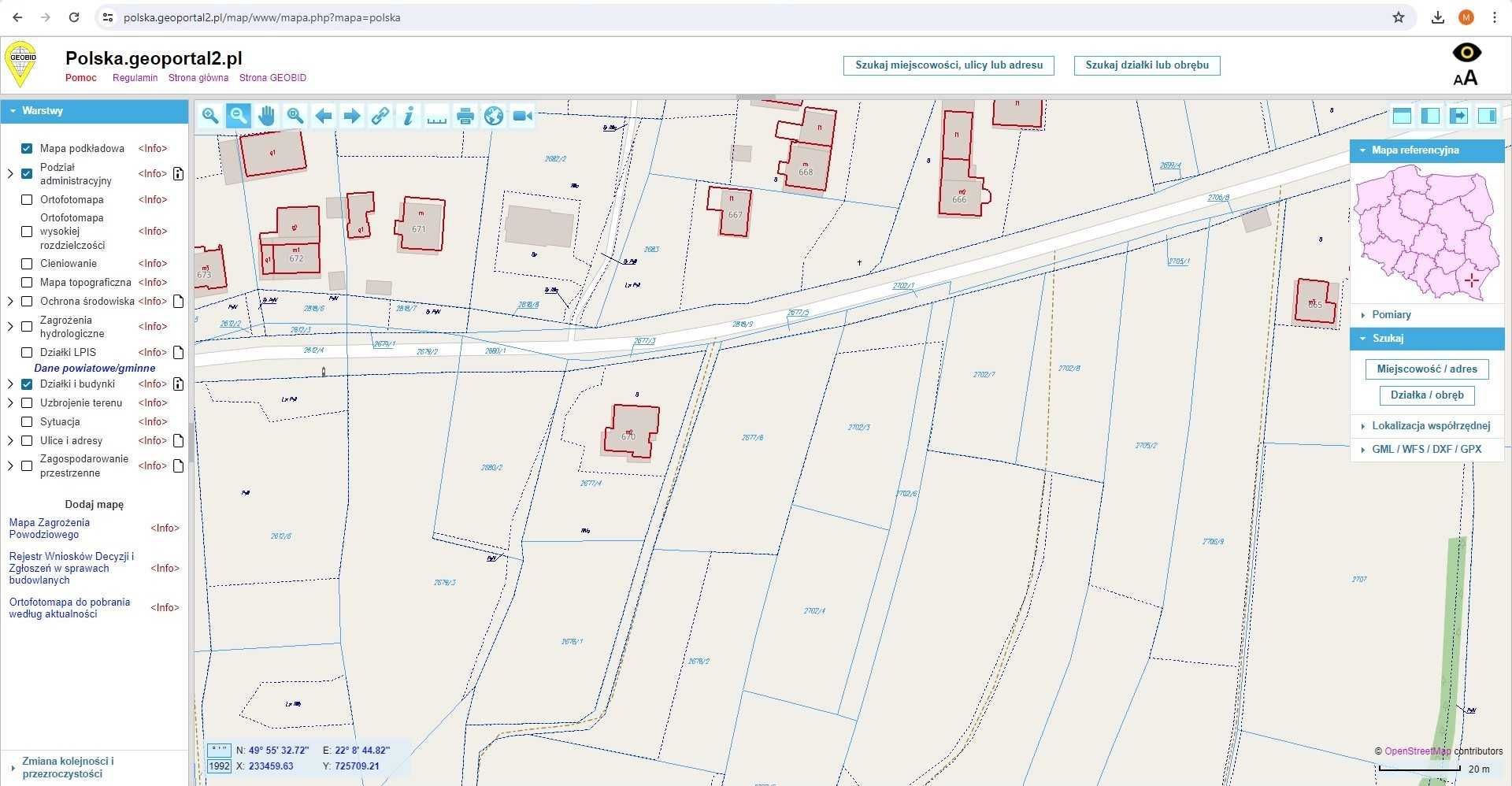
Task: Open document icon next to Działki LPIS
Action: click(178, 353)
